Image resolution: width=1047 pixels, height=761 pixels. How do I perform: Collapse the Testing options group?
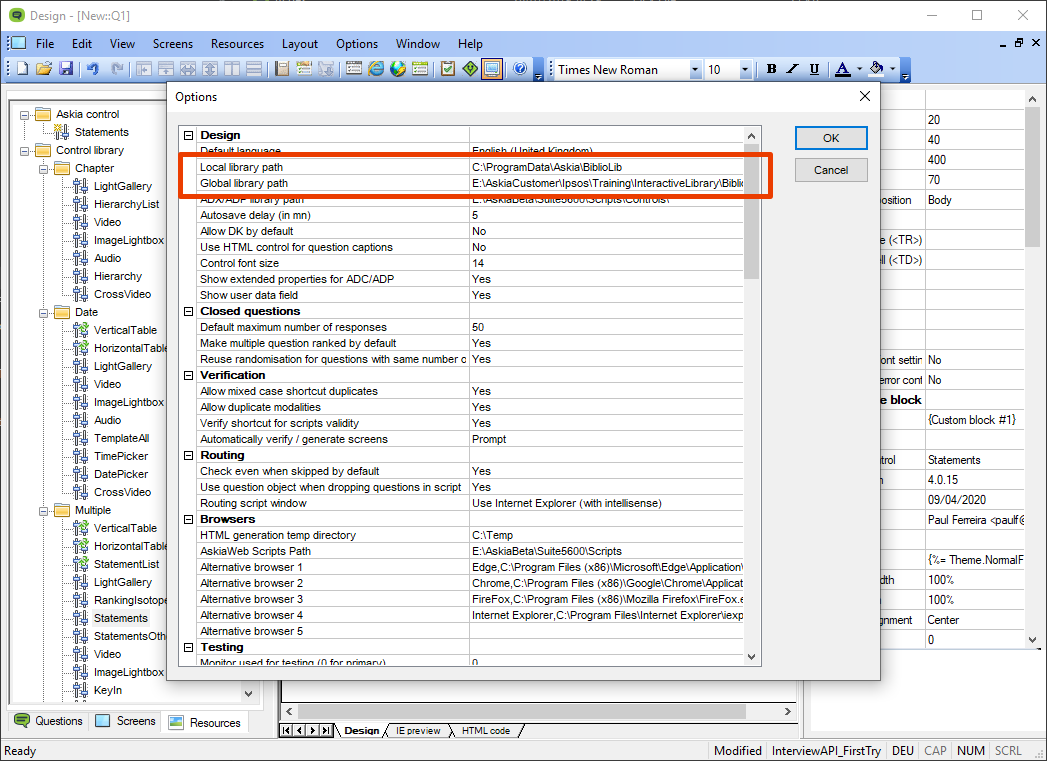tap(188, 648)
